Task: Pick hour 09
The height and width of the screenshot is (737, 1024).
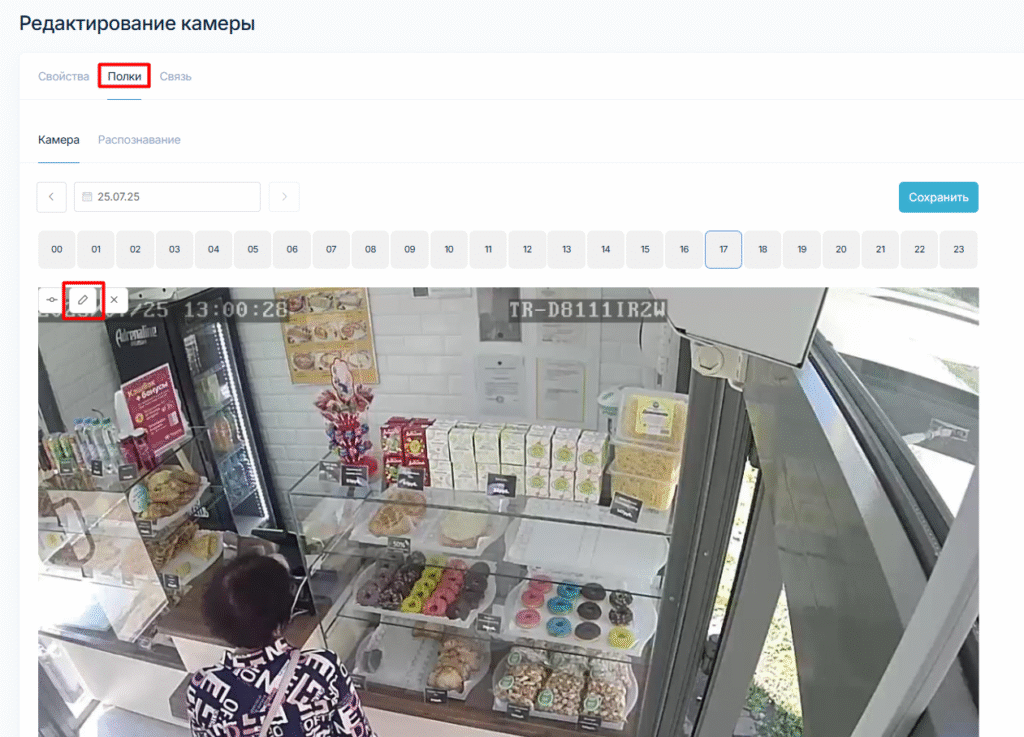Action: (x=409, y=249)
